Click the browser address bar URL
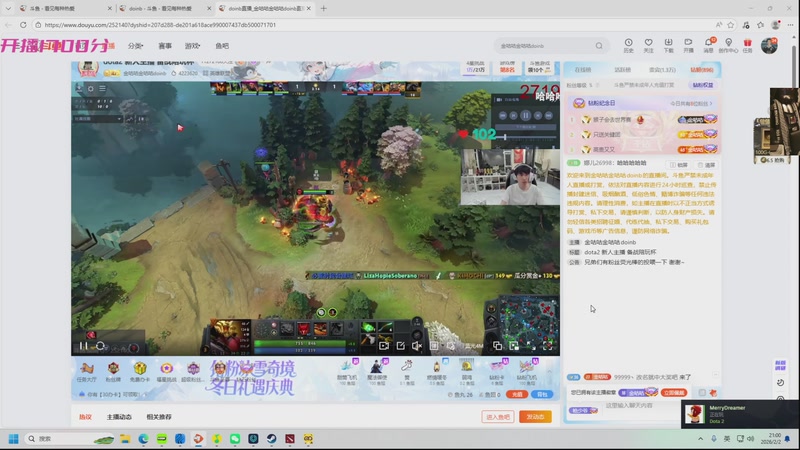800x450 pixels. (x=160, y=24)
